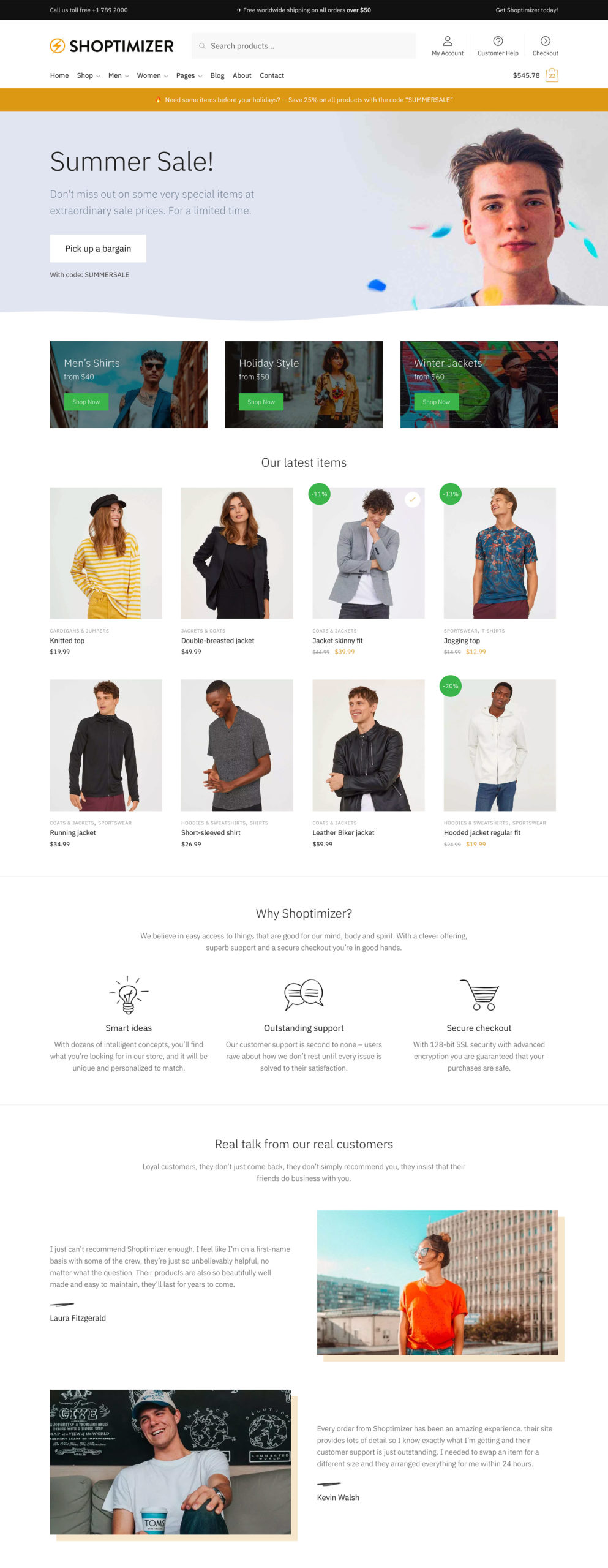Click the Customer Help question mark icon

click(x=498, y=41)
